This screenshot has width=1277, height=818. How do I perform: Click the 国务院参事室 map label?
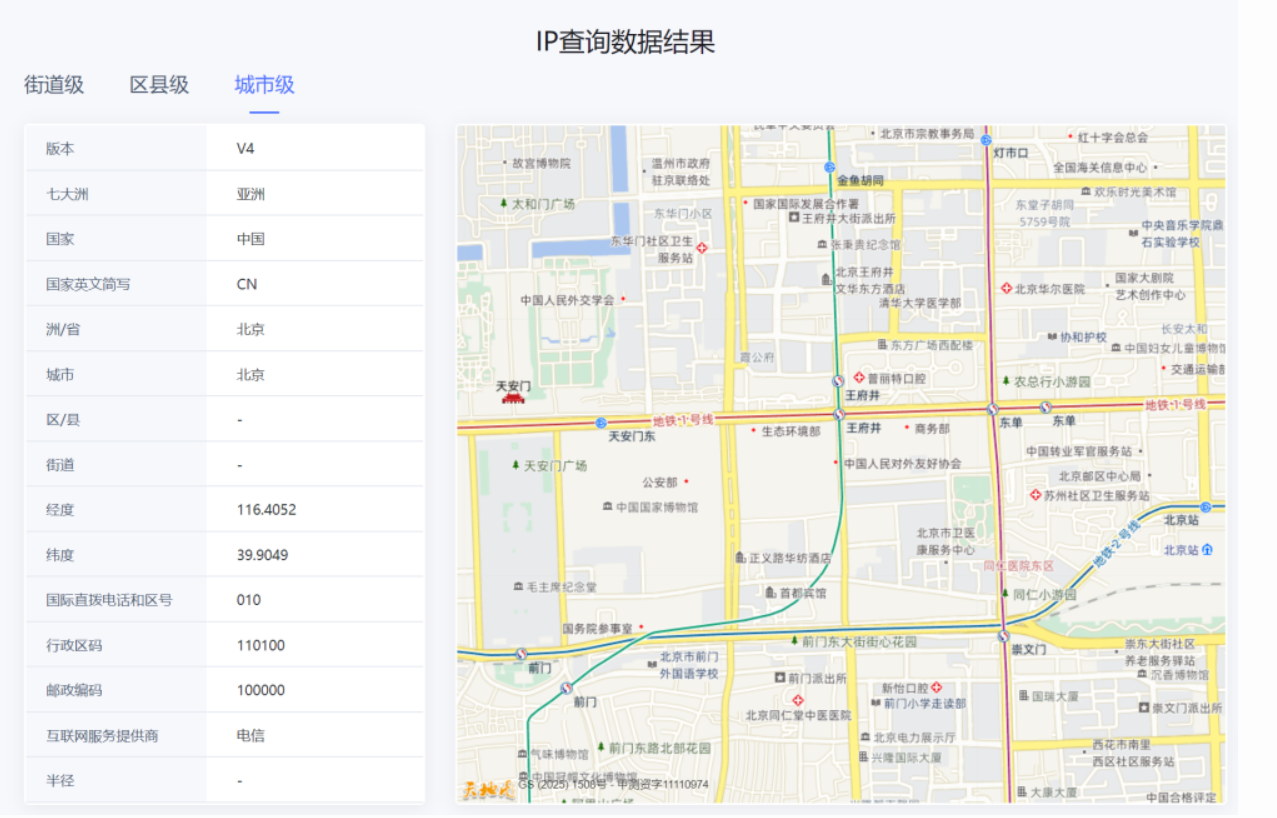pos(597,629)
